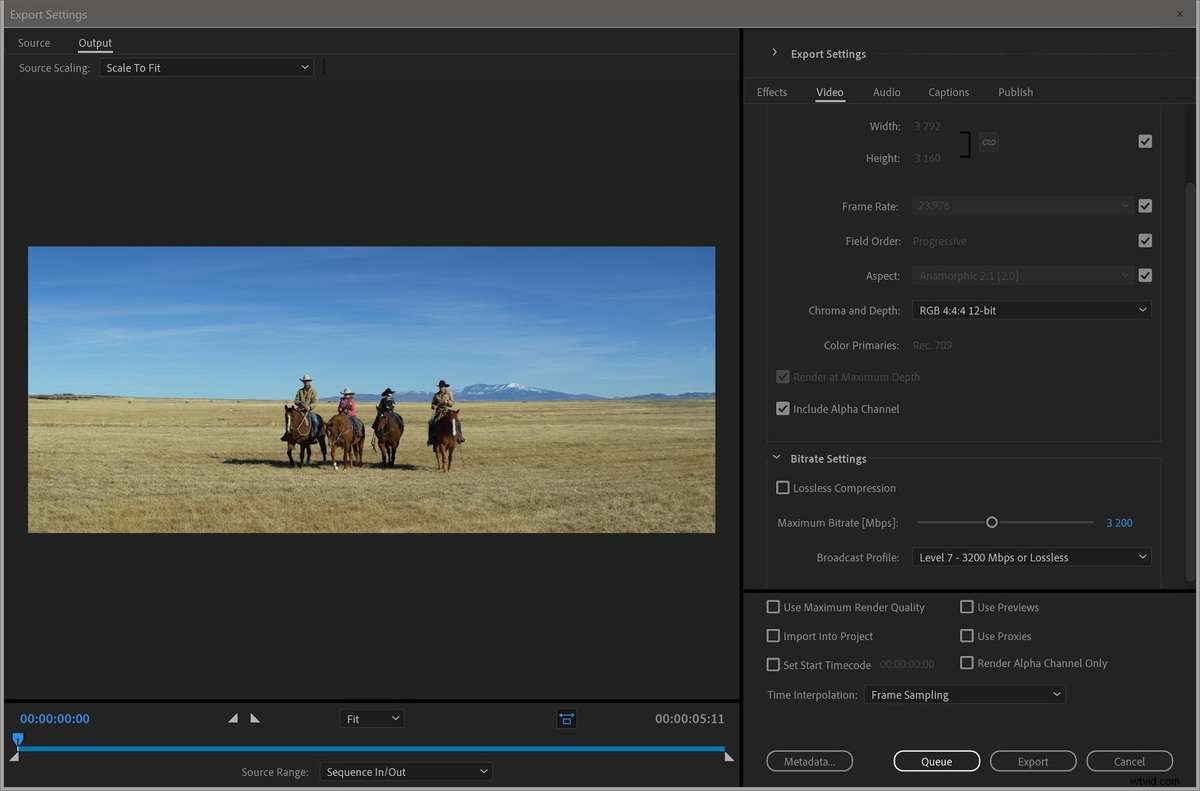The width and height of the screenshot is (1200, 791).
Task: Adjust the Maximum Bitrate slider
Action: click(991, 522)
